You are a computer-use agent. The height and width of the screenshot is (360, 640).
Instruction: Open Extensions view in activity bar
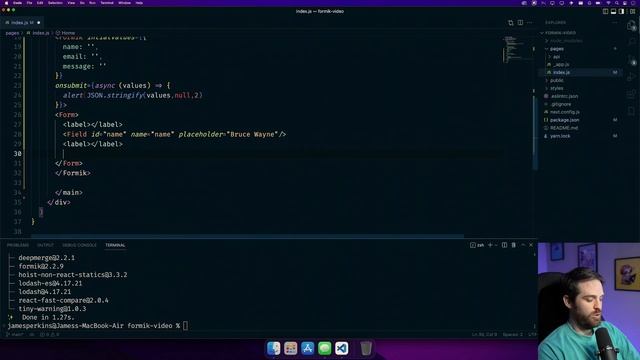tap(631, 94)
